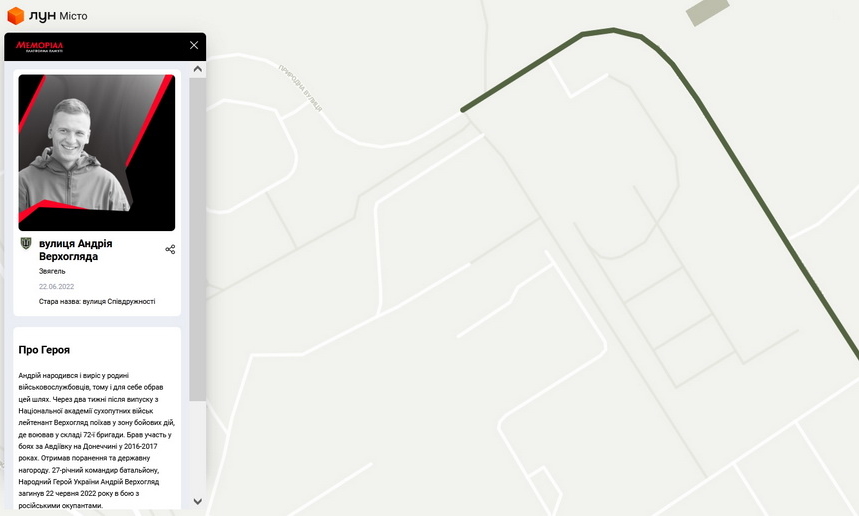Click the panel's scroll-down arrow
The width and height of the screenshot is (859, 516).
coord(198,501)
